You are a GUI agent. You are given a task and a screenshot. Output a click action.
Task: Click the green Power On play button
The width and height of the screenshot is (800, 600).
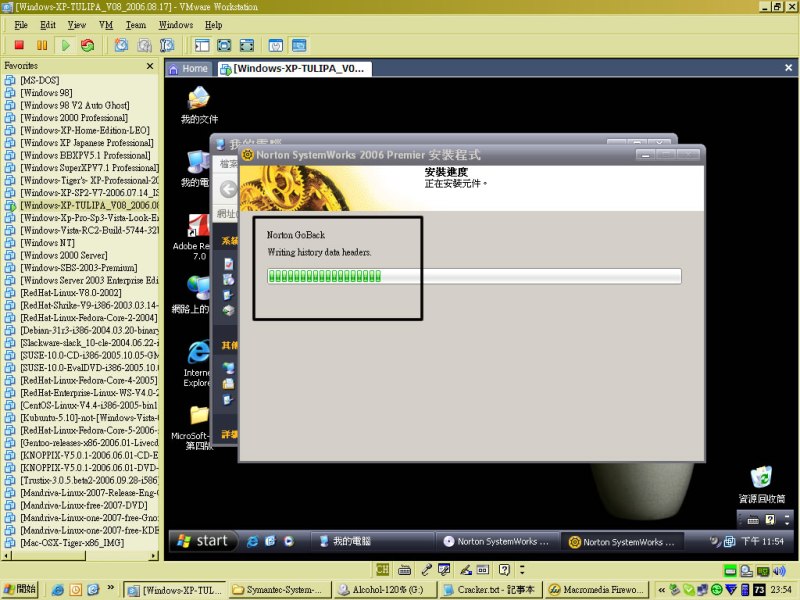coord(65,45)
